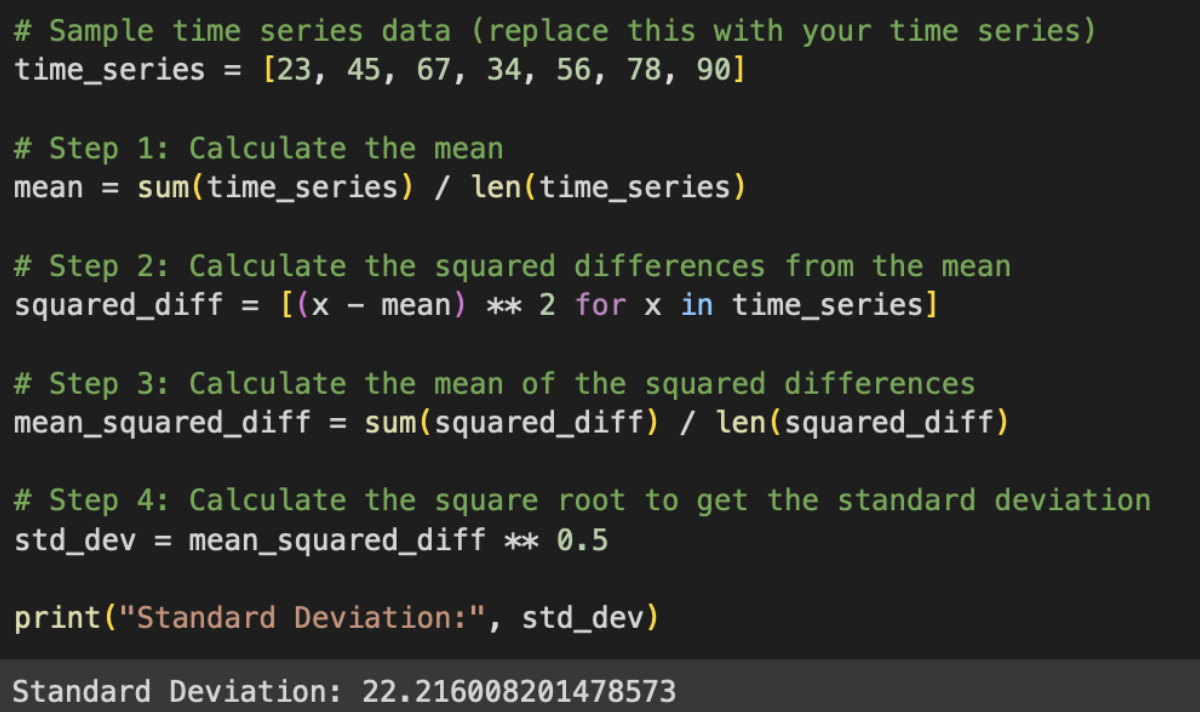
Task: Click the sum function on the mean line
Action: pos(162,187)
